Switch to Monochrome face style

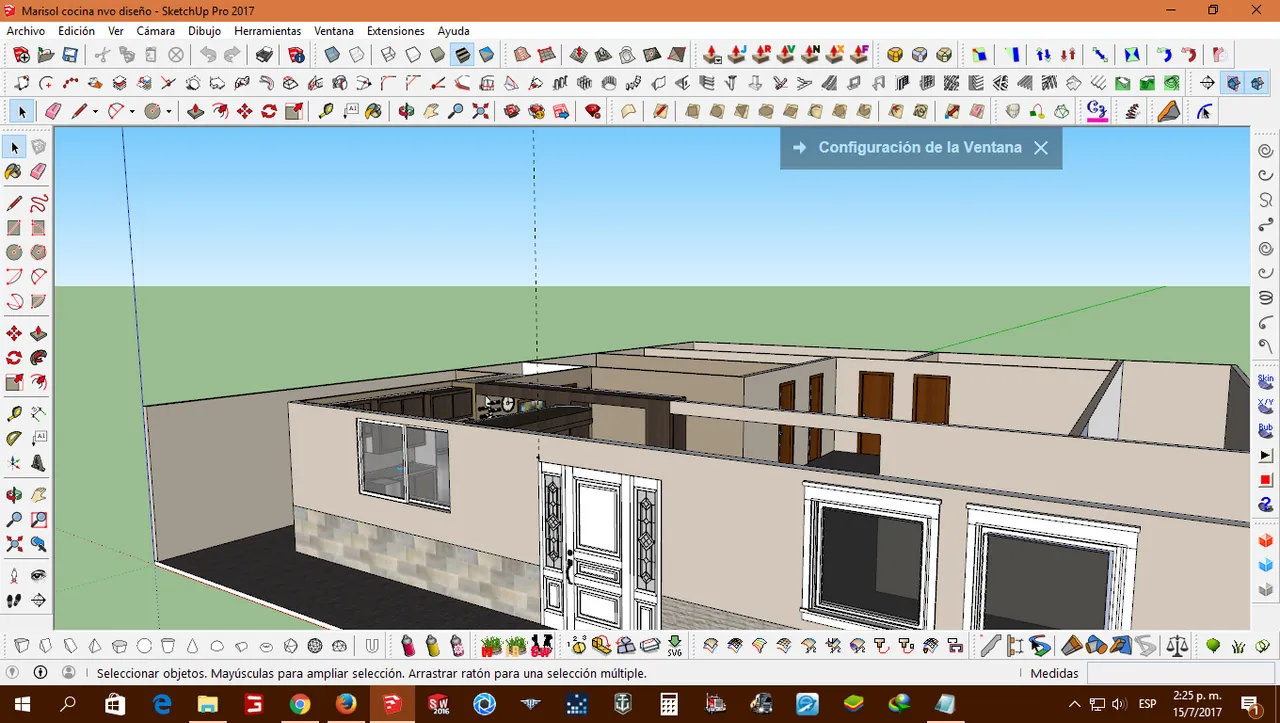pos(486,55)
